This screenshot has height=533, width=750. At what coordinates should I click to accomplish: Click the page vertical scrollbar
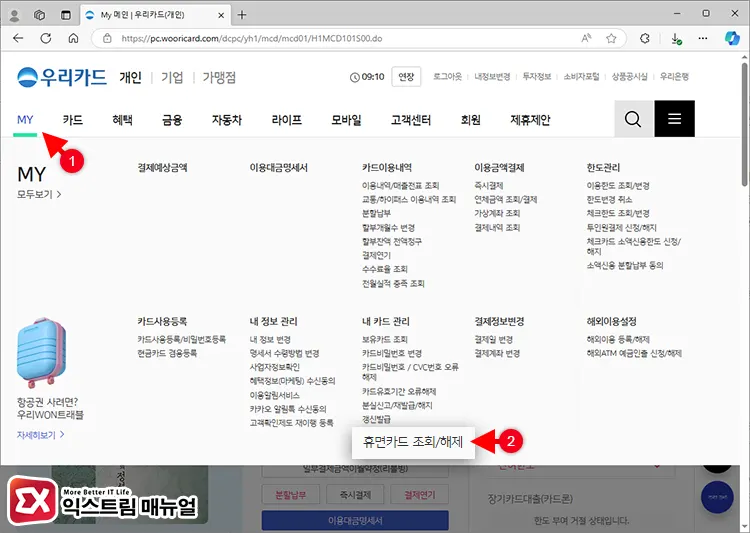click(745, 124)
